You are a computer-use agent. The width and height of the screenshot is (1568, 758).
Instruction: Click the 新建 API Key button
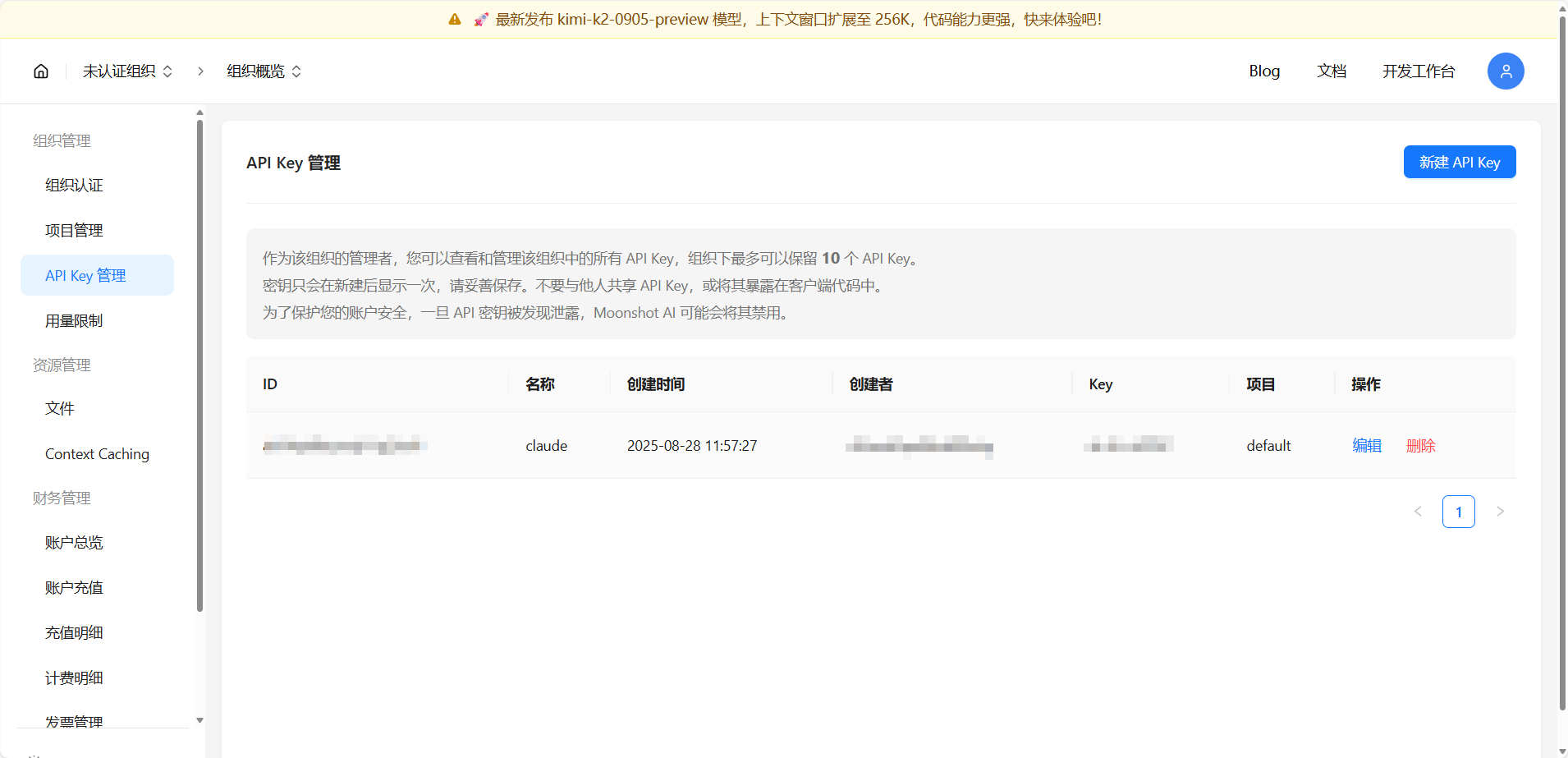(x=1460, y=162)
